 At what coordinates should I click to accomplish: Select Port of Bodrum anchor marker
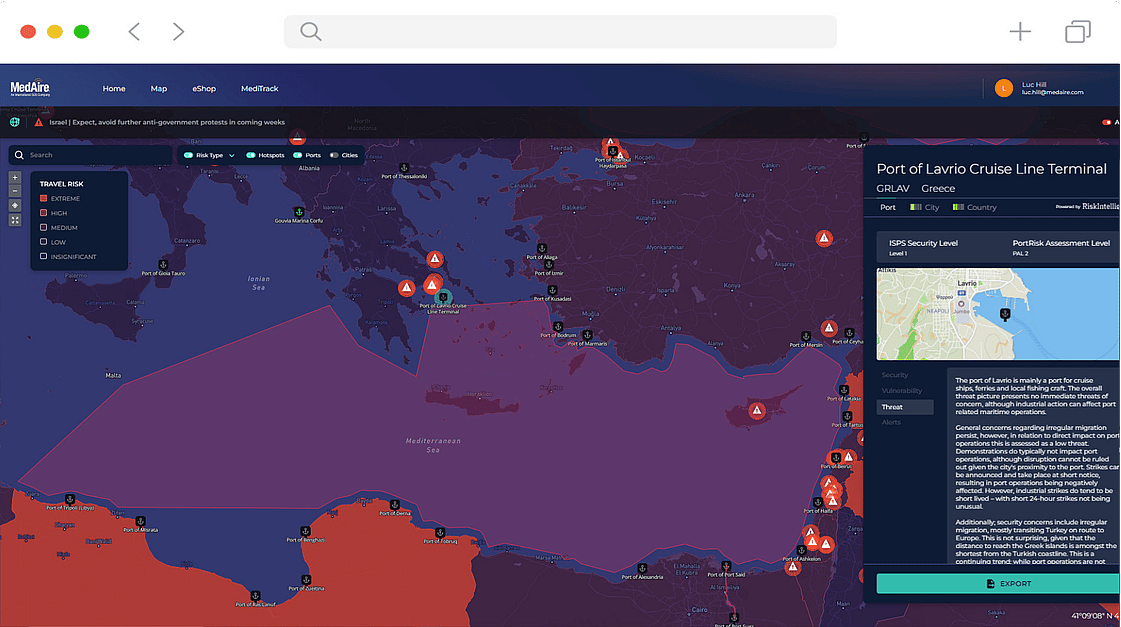click(558, 327)
